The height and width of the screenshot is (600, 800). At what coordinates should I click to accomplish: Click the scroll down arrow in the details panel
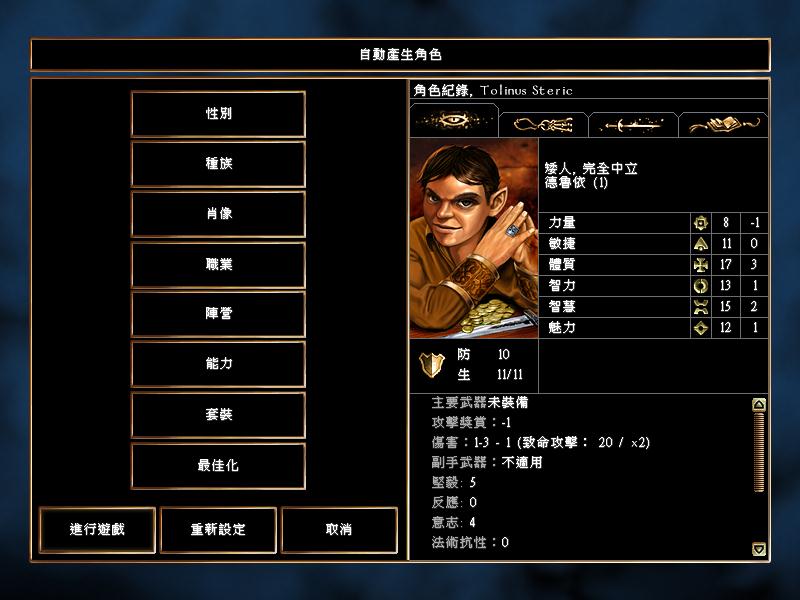(x=759, y=549)
